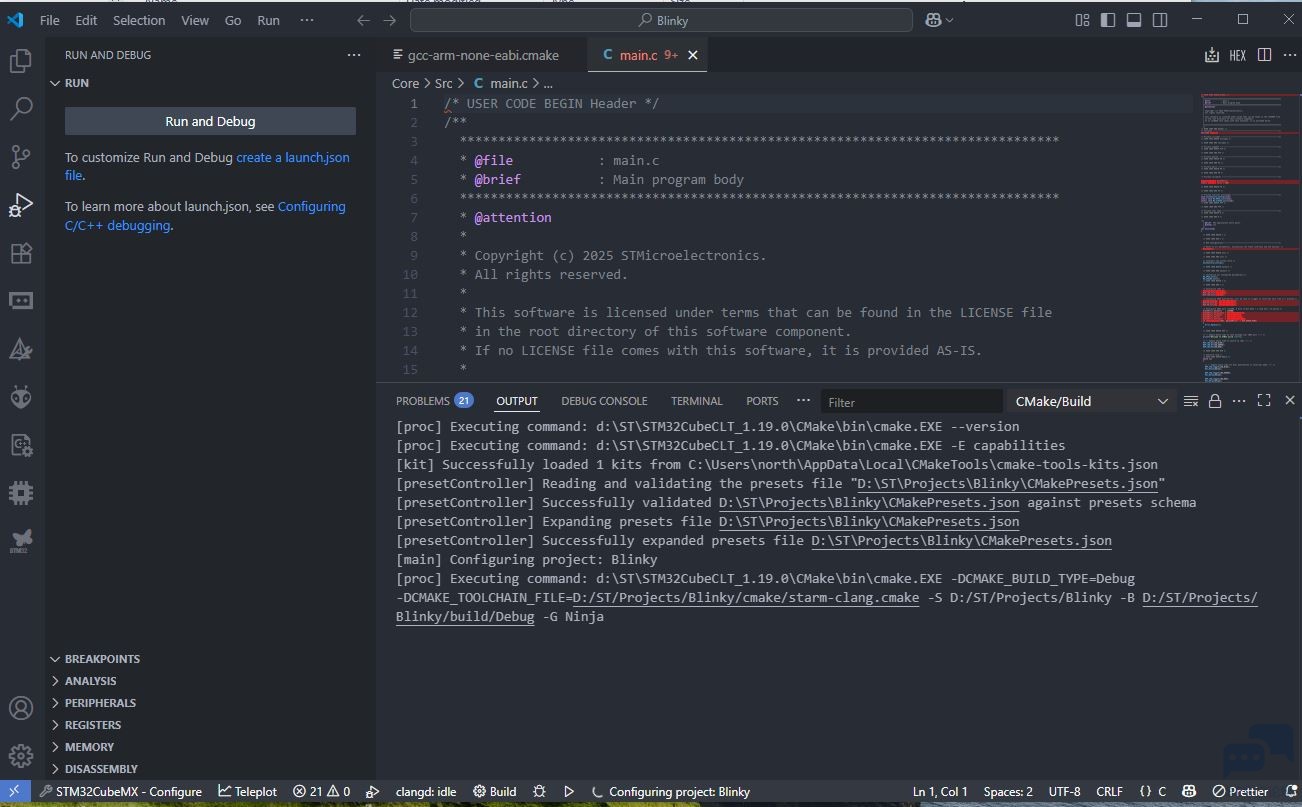Open notifications bell in status bar
This screenshot has width=1302, height=807.
[1287, 791]
